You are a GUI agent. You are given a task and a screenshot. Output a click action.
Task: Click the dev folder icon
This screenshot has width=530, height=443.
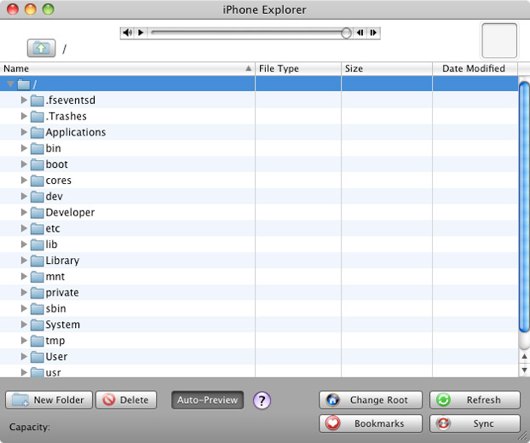pyautogui.click(x=37, y=197)
